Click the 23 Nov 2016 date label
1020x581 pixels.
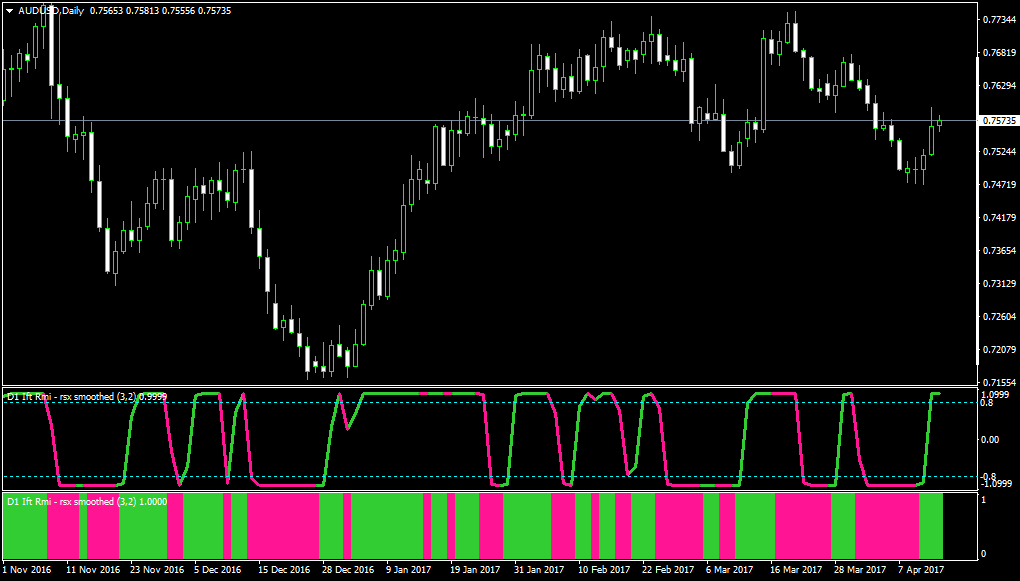click(x=155, y=569)
